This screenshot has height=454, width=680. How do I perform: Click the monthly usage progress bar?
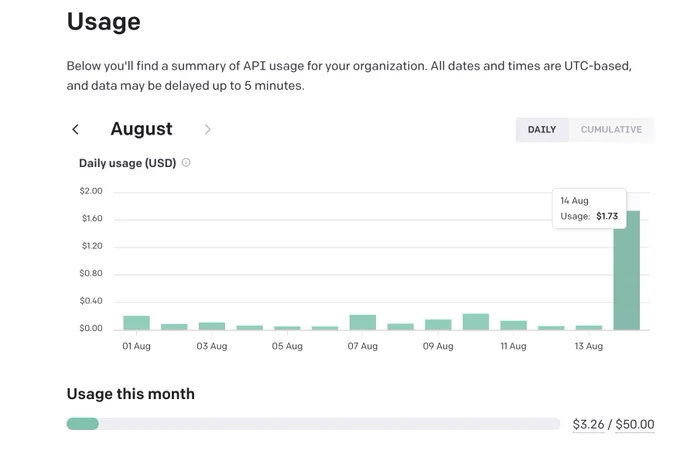[x=313, y=424]
